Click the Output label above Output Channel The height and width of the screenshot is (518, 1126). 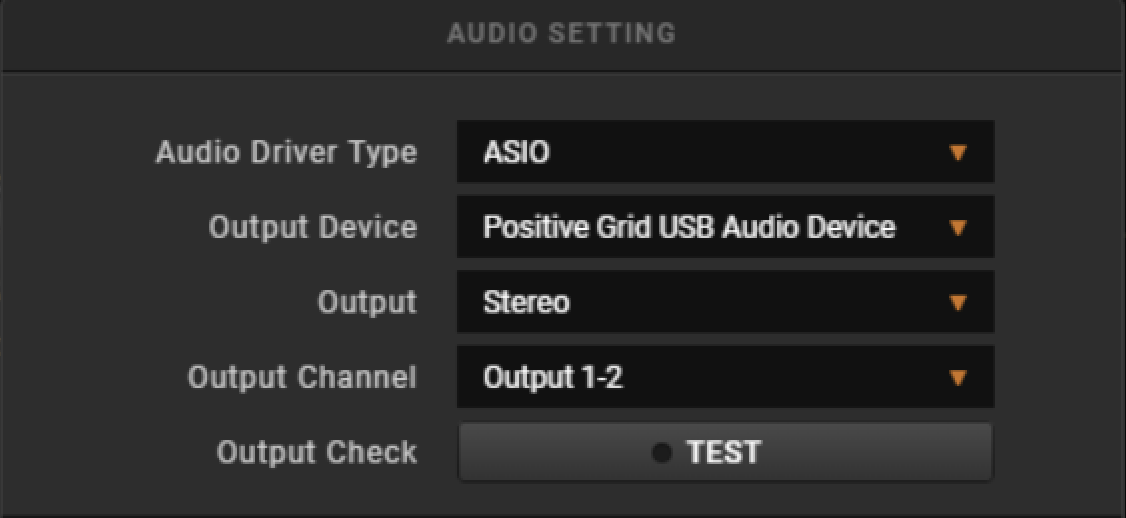point(367,303)
